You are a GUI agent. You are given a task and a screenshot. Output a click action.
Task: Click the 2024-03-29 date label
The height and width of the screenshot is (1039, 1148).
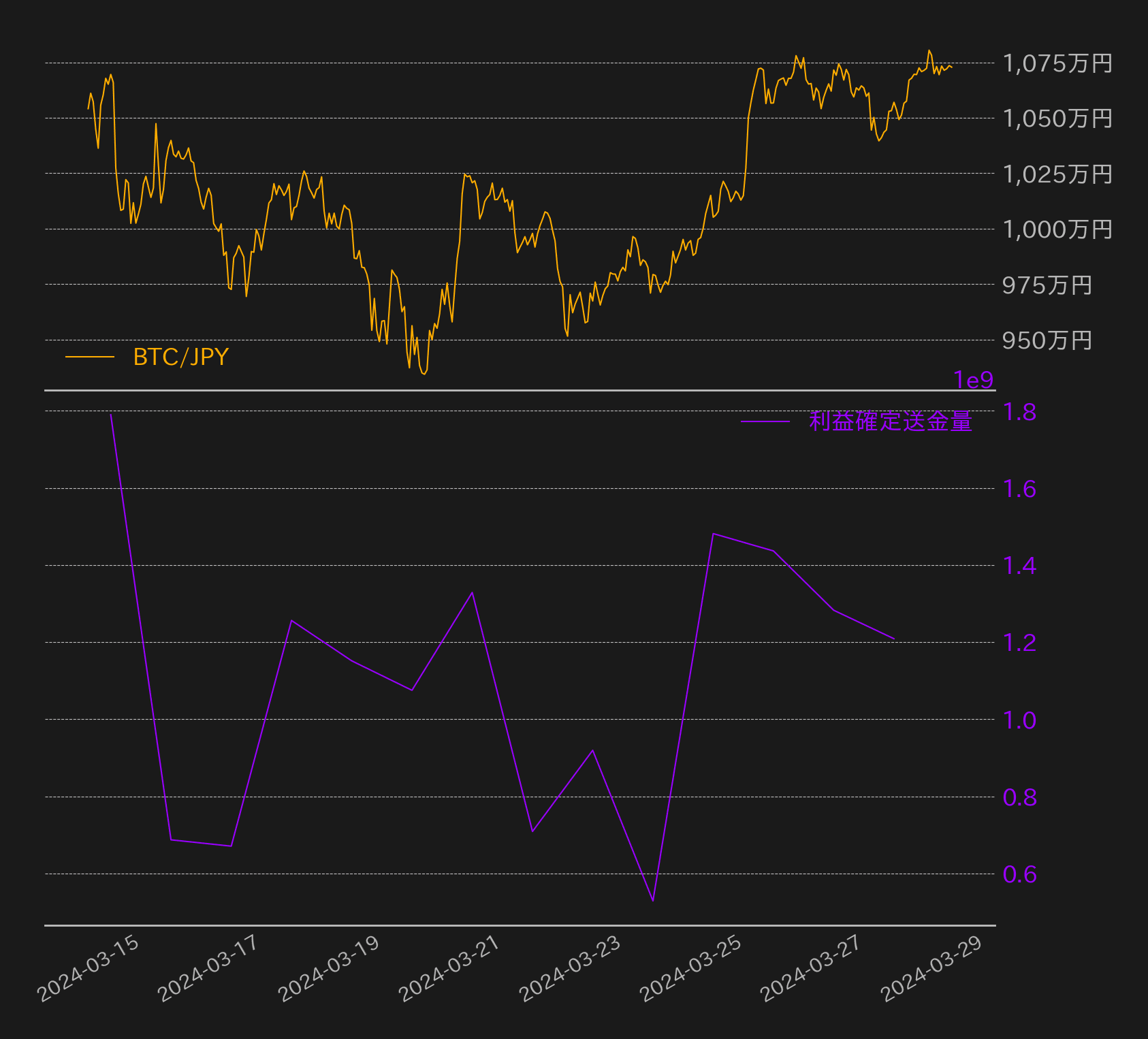click(x=931, y=969)
